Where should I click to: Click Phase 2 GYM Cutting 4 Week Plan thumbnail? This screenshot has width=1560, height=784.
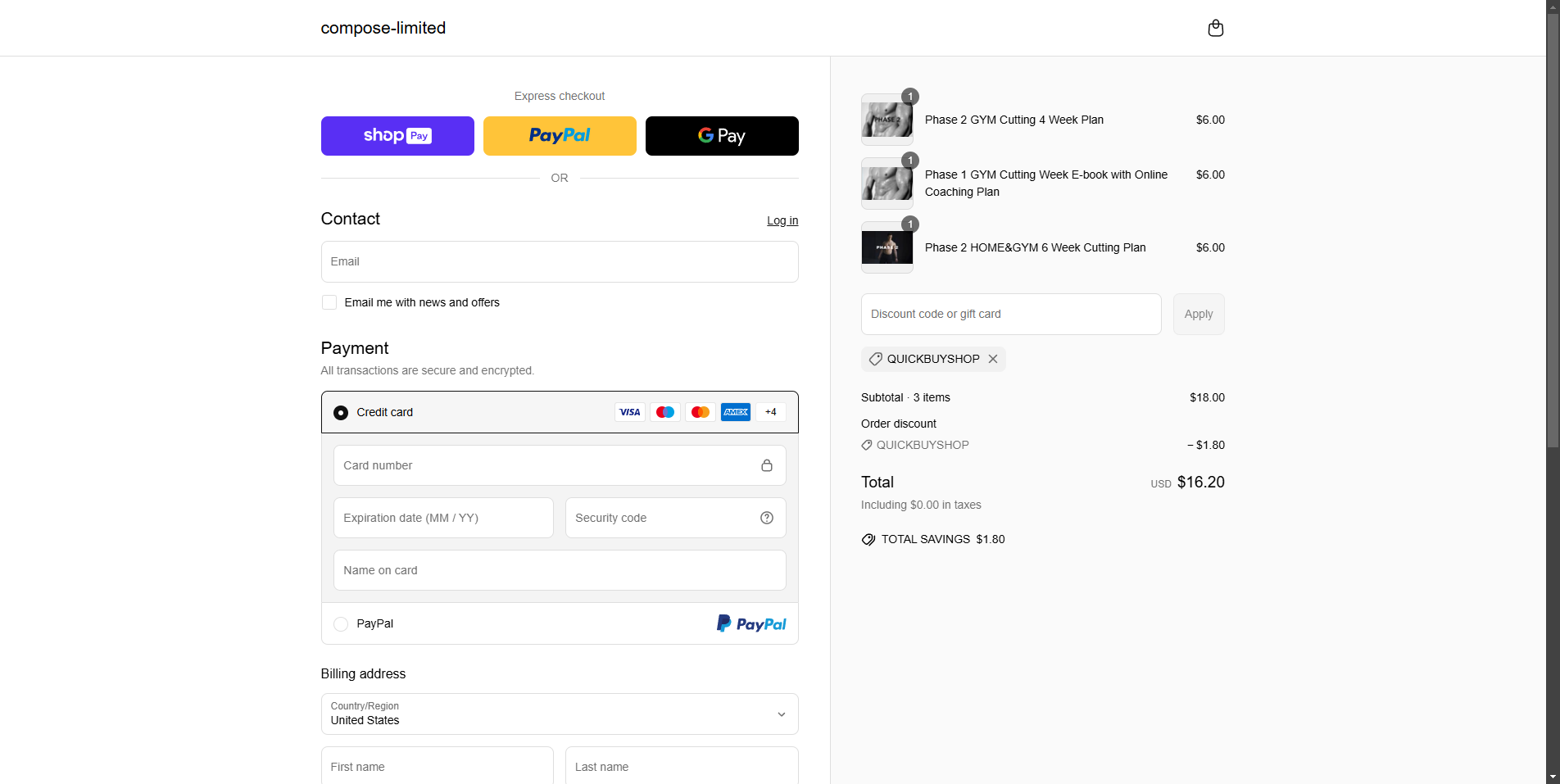(887, 120)
